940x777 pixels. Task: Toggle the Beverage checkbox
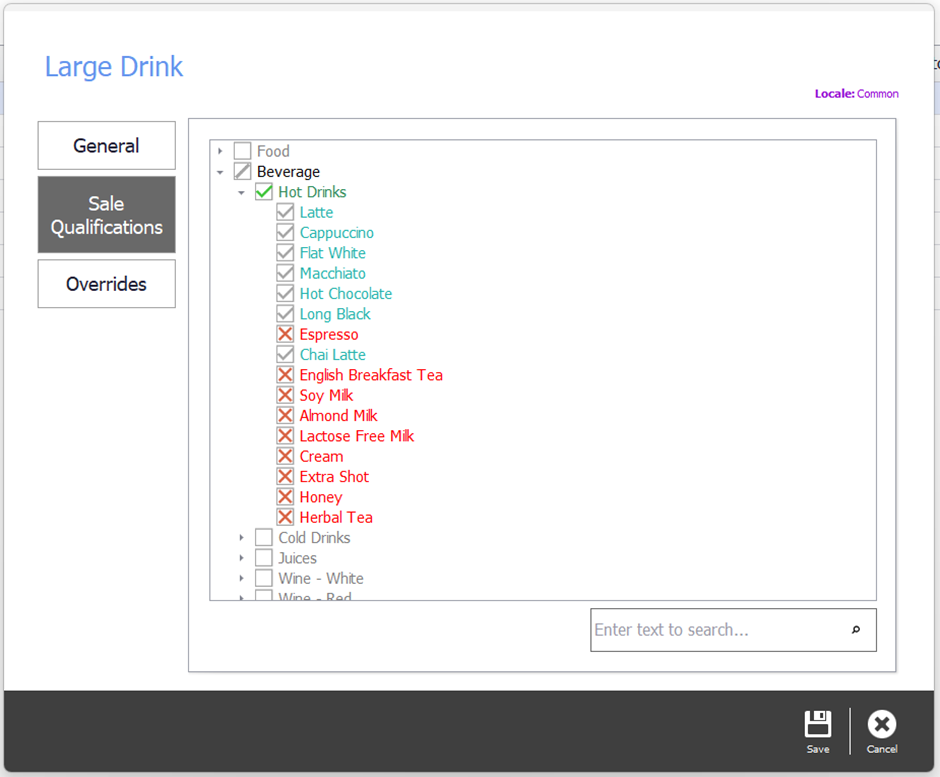(242, 171)
